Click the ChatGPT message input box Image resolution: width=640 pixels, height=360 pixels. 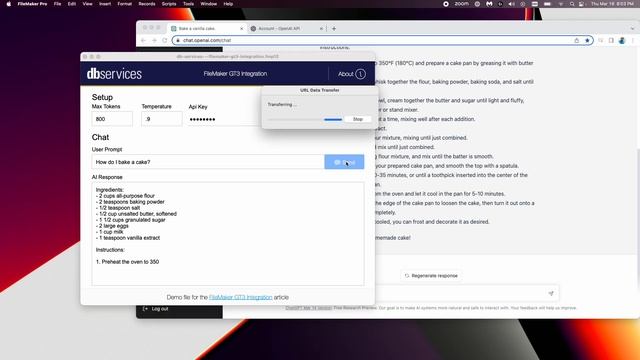click(x=460, y=293)
